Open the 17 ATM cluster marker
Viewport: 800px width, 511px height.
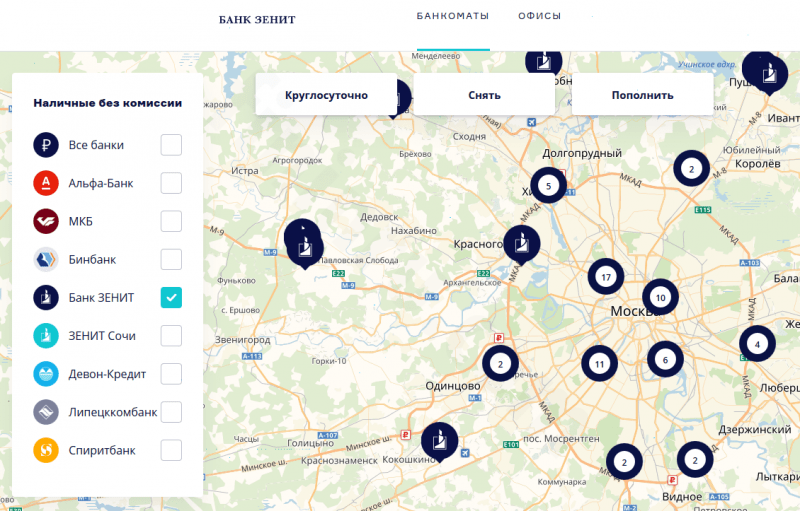pyautogui.click(x=606, y=277)
